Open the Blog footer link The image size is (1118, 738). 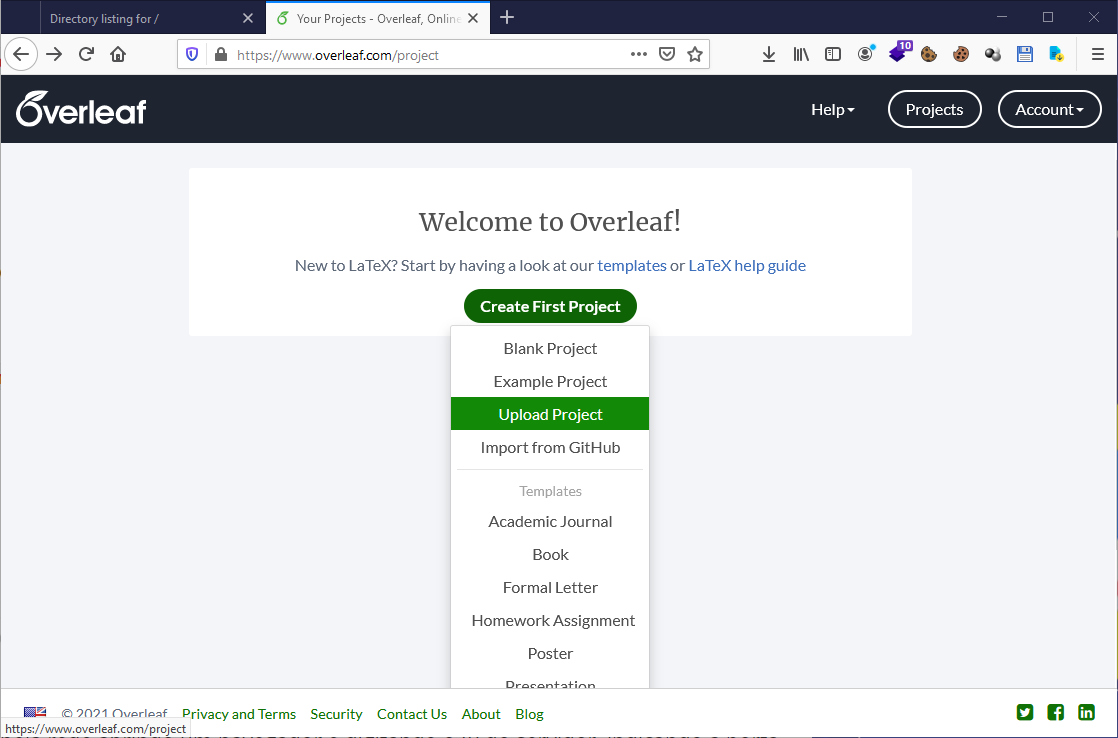(529, 714)
